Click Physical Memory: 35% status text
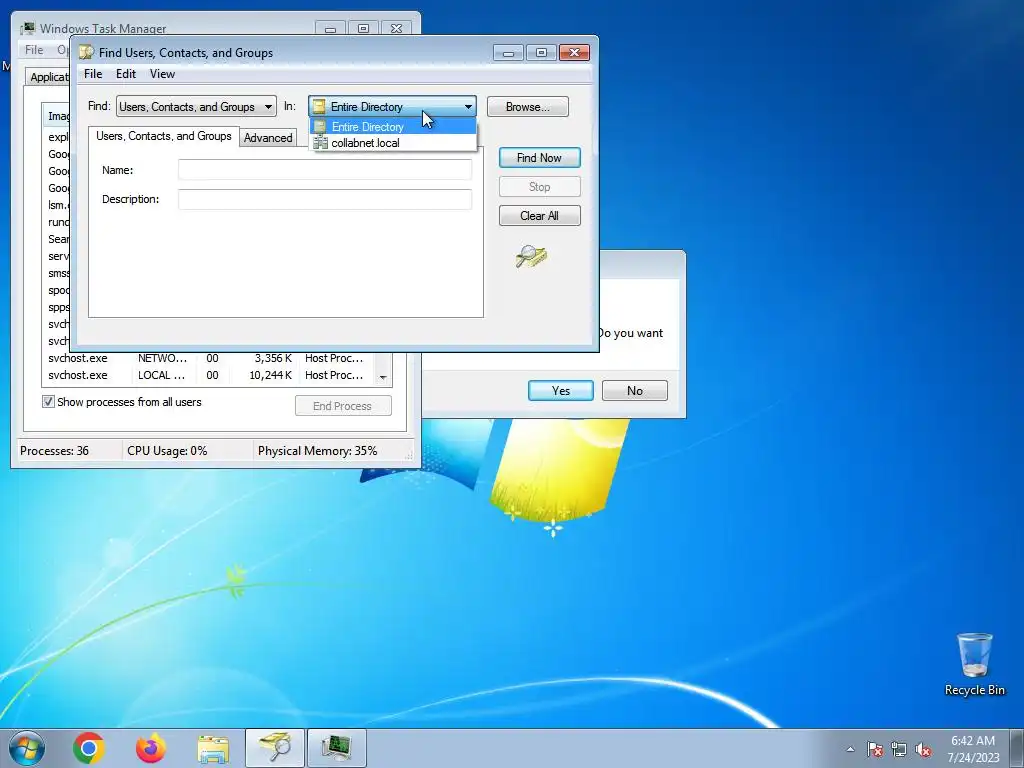Screen dimensions: 1024x768 coord(317,451)
